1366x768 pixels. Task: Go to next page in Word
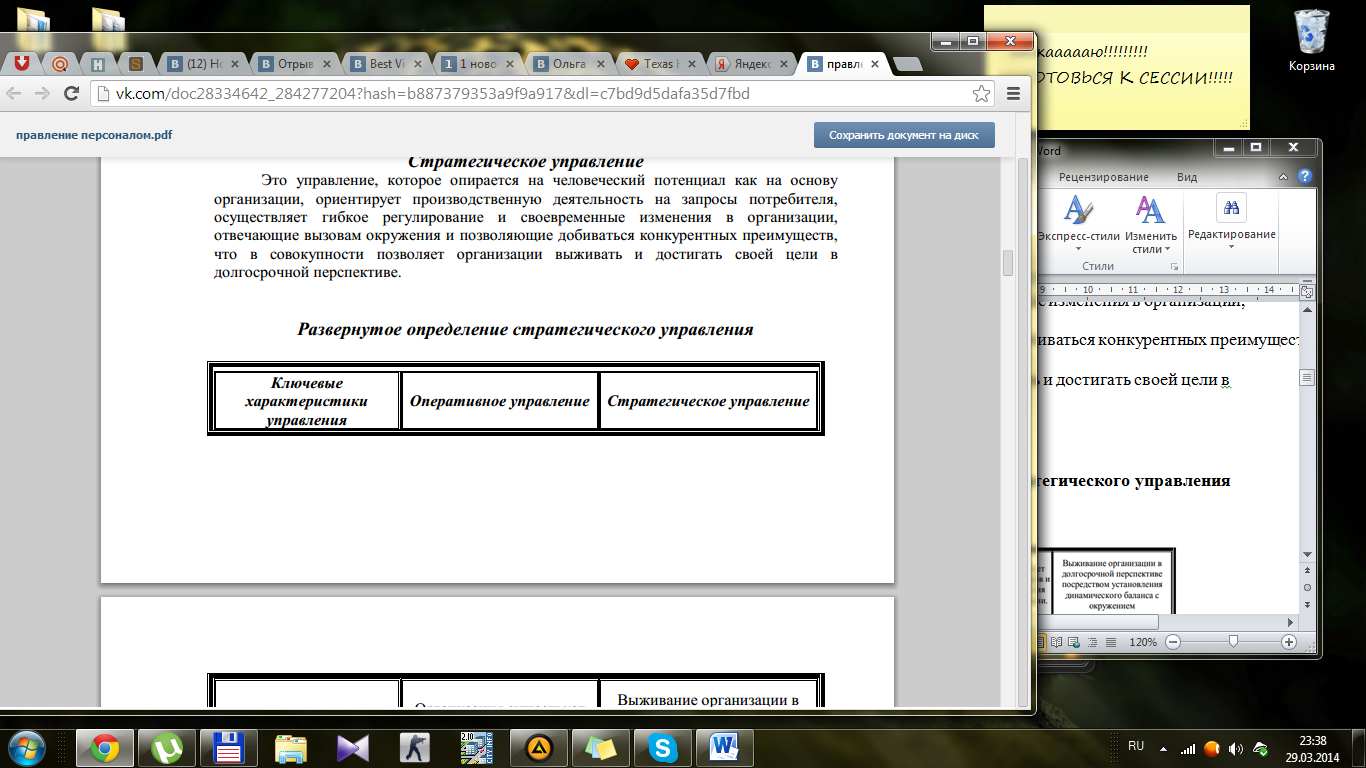pyautogui.click(x=1306, y=603)
